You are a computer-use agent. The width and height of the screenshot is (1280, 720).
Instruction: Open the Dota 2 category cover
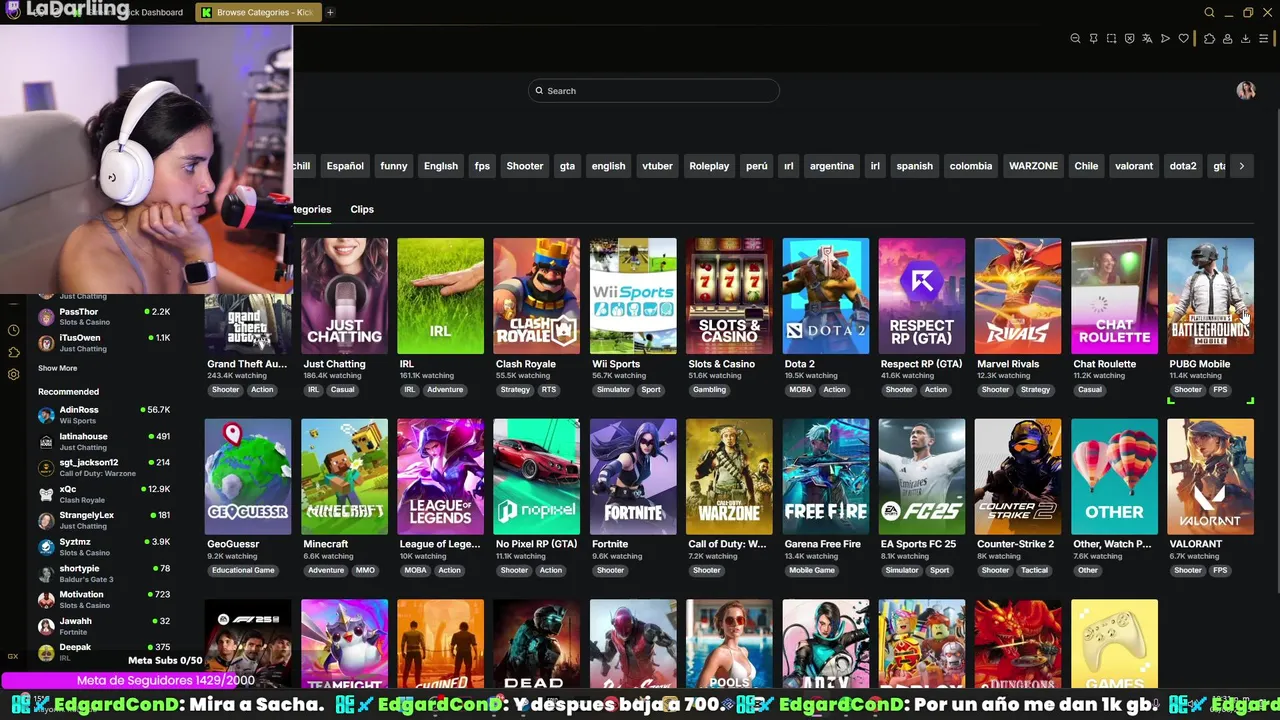[x=825, y=296]
